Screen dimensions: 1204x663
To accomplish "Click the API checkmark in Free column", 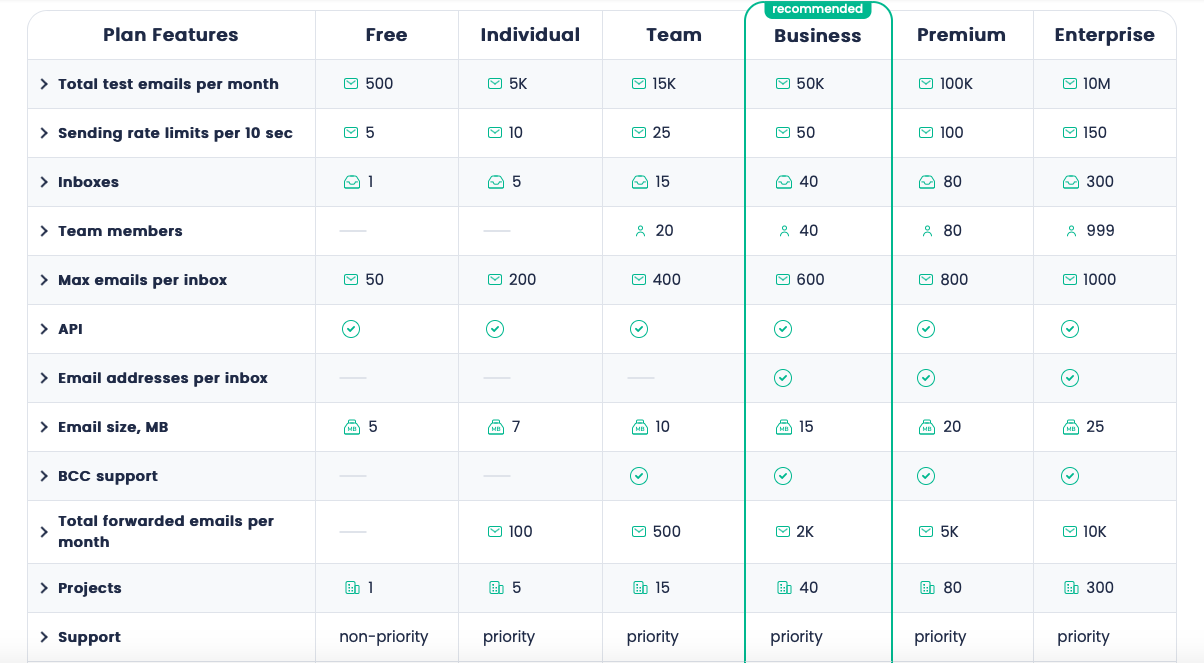I will pyautogui.click(x=351, y=329).
